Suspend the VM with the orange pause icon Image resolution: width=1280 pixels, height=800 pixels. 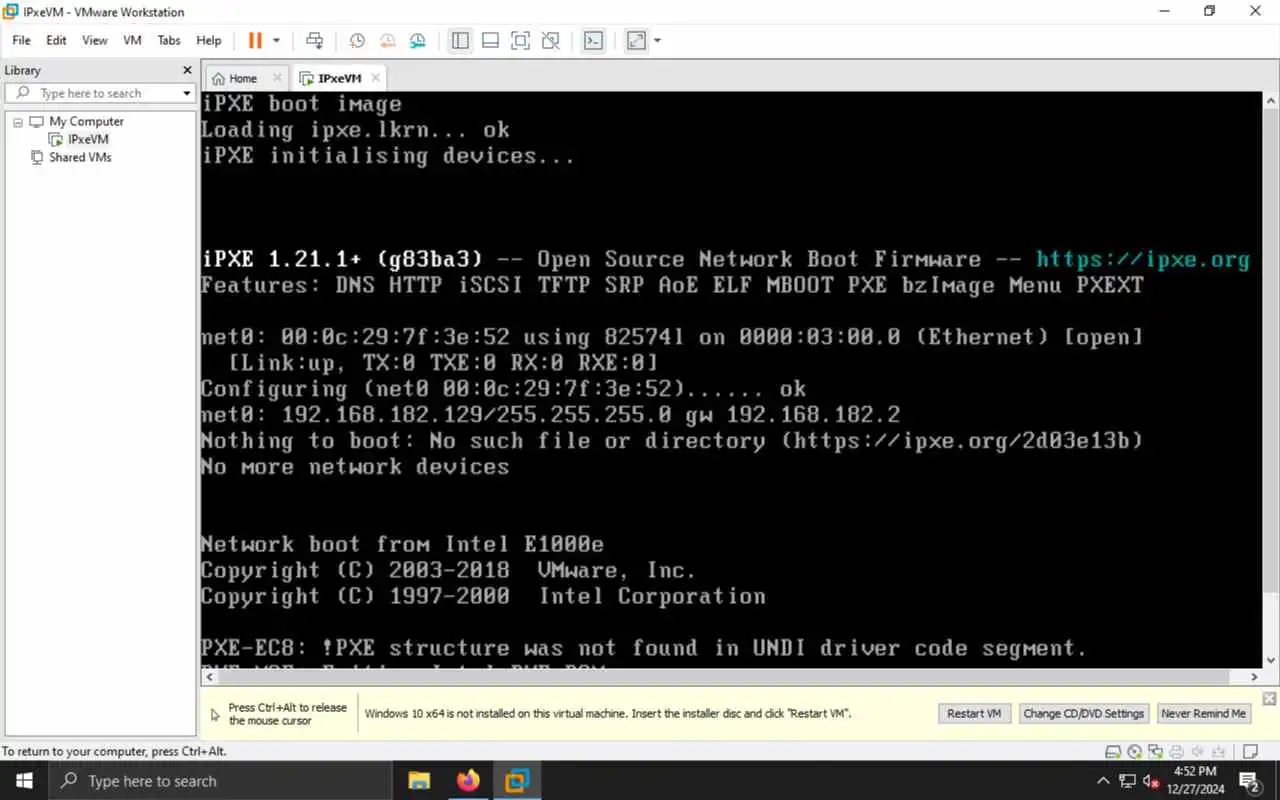pyautogui.click(x=255, y=41)
